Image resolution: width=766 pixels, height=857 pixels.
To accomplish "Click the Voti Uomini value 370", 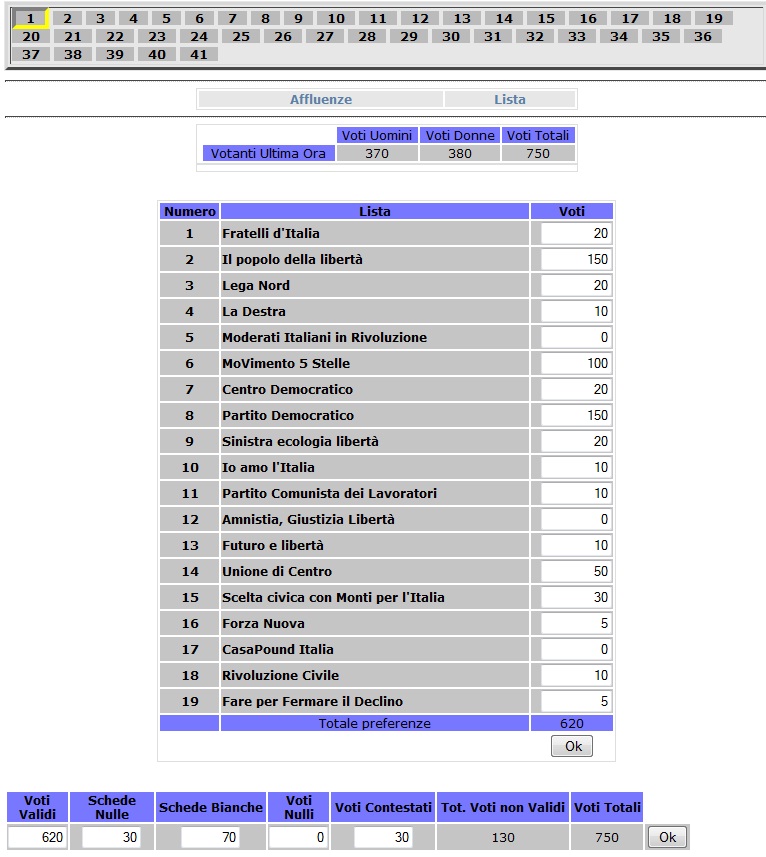I will pos(377,154).
